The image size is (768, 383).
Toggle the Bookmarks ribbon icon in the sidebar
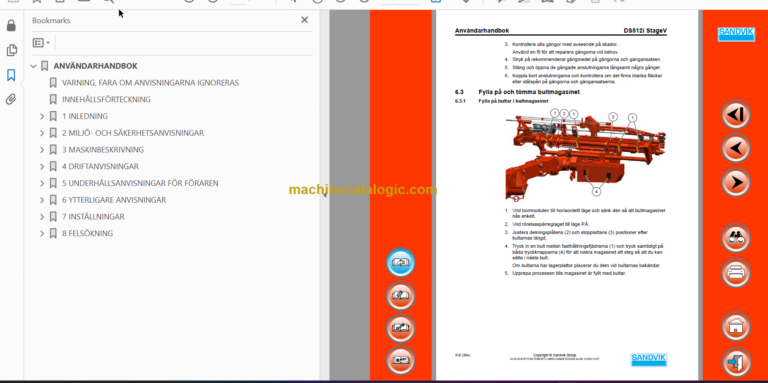coord(11,75)
